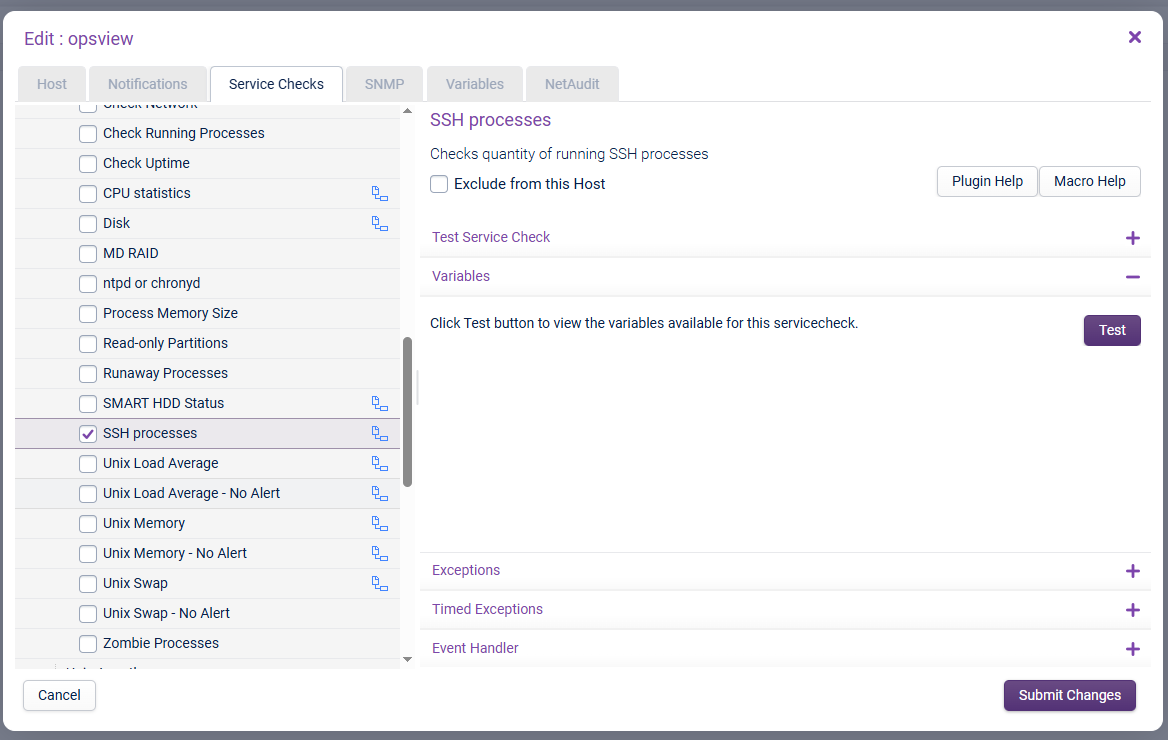This screenshot has height=740, width=1168.
Task: Switch to the Notifications tab
Action: click(148, 84)
